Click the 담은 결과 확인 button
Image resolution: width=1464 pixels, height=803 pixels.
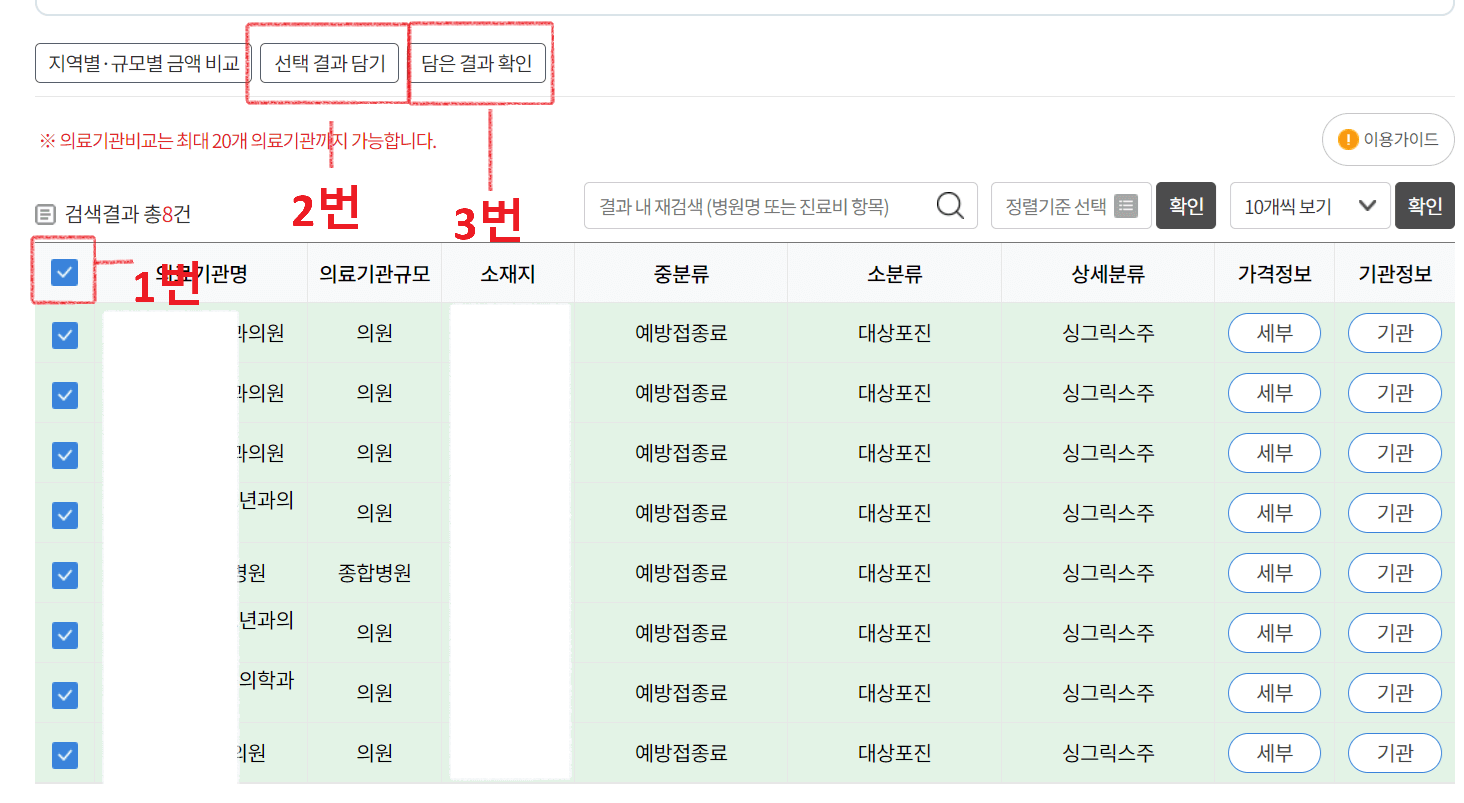pyautogui.click(x=480, y=62)
